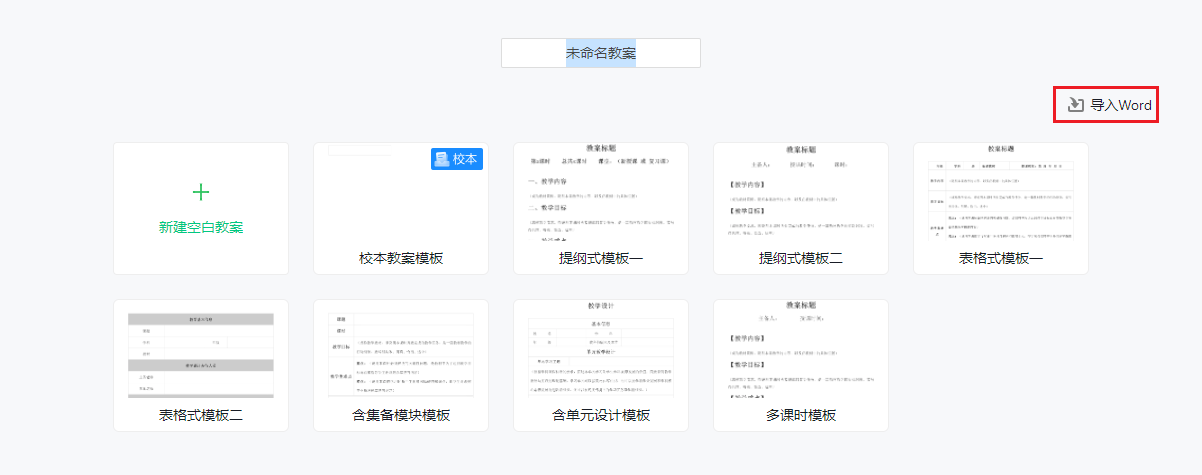The width and height of the screenshot is (1202, 475).
Task: Choose the 表格式模板二 label
Action: [x=201, y=415]
